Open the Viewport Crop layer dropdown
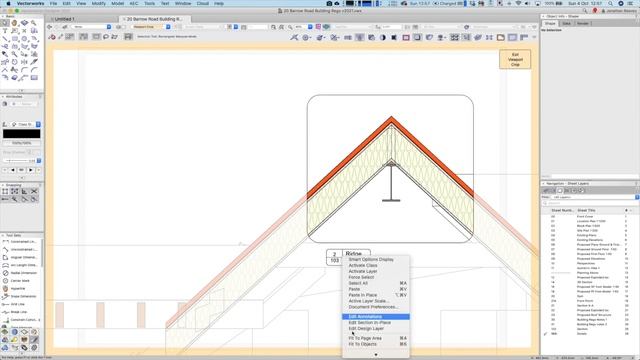This screenshot has height=360, width=640. click(x=151, y=27)
